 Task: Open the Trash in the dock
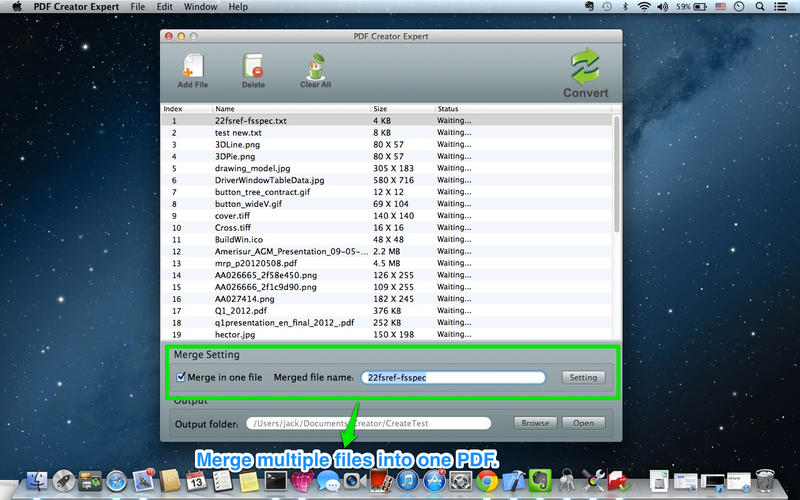coord(765,481)
